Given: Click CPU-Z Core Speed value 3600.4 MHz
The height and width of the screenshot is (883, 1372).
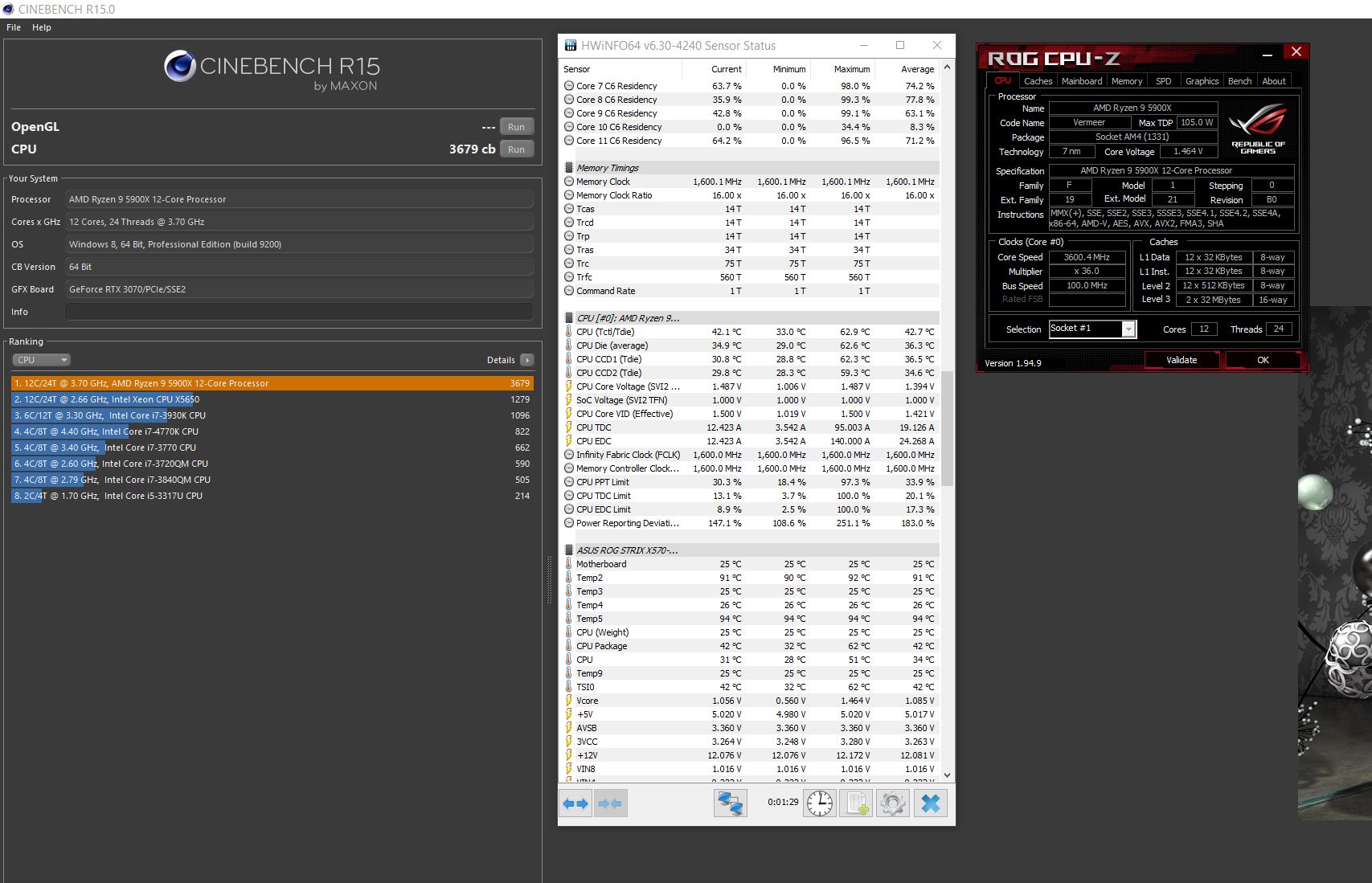Looking at the screenshot, I should pos(1087,257).
